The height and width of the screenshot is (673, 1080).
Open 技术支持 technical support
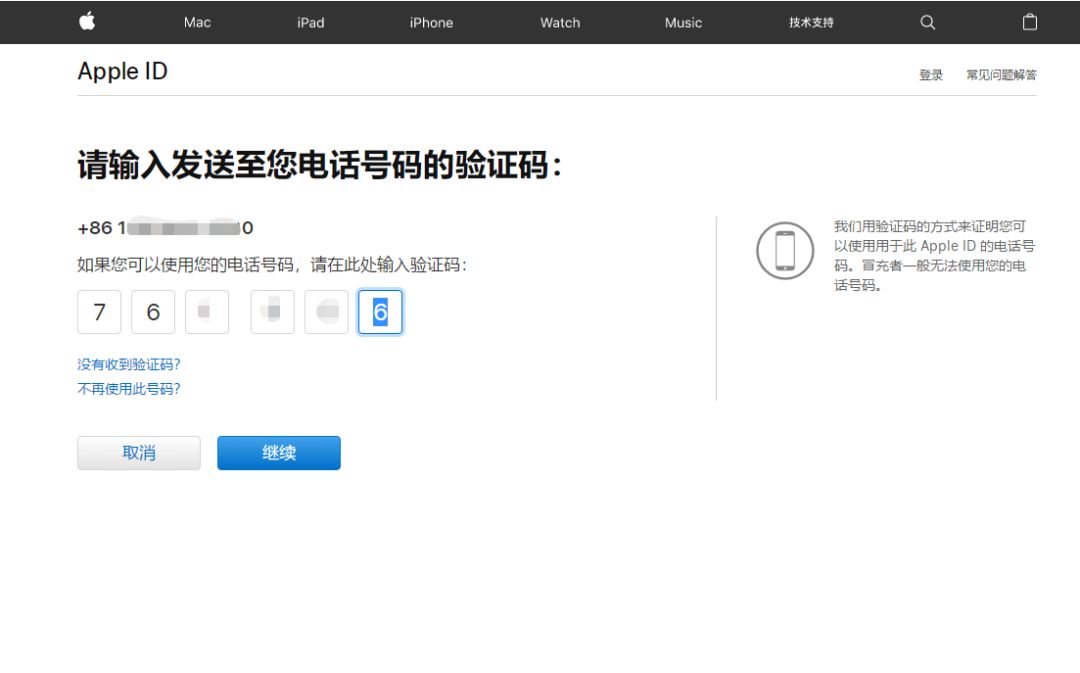808,22
